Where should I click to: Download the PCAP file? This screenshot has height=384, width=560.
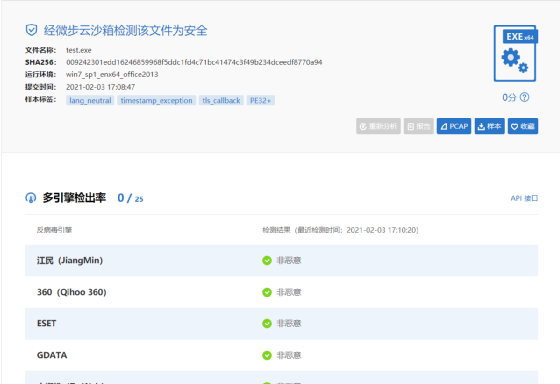(454, 126)
